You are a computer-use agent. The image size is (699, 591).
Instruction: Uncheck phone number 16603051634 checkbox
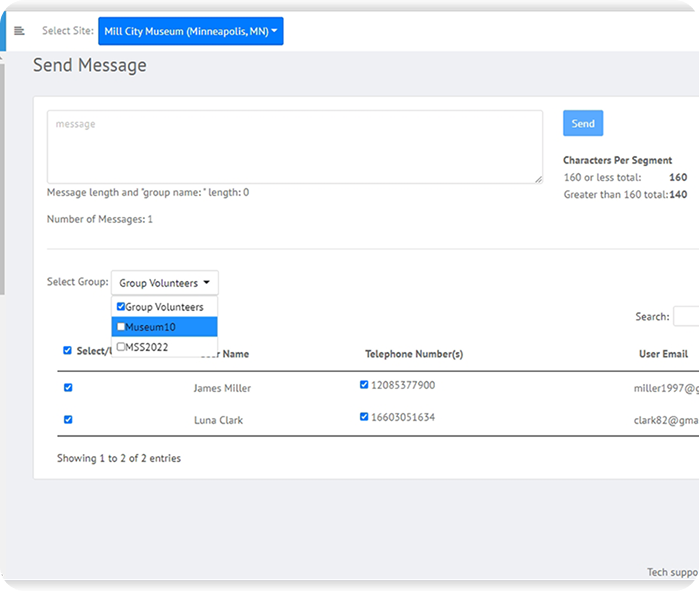tap(364, 417)
